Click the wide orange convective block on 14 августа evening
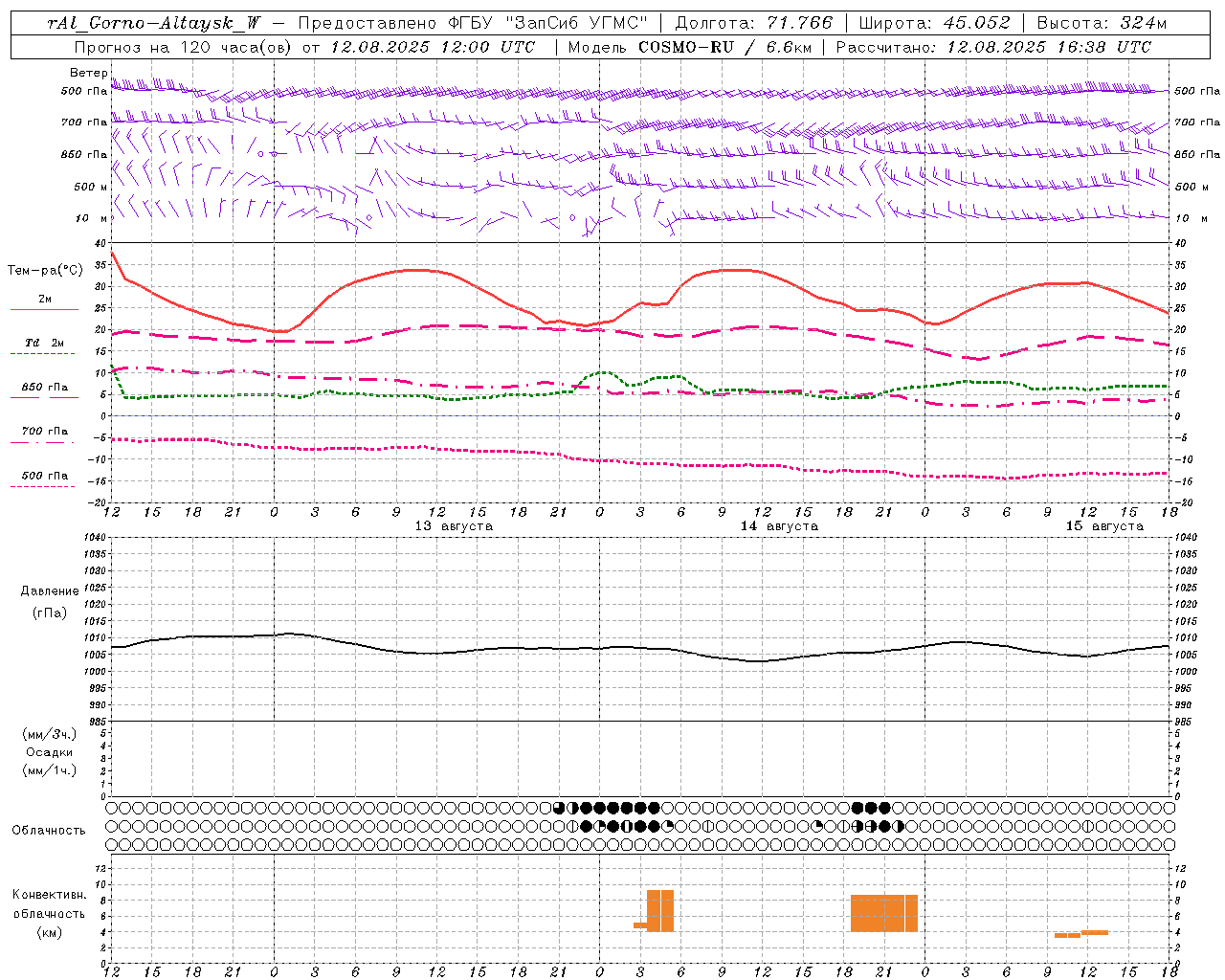This screenshot has height=980, width=1225. click(884, 913)
